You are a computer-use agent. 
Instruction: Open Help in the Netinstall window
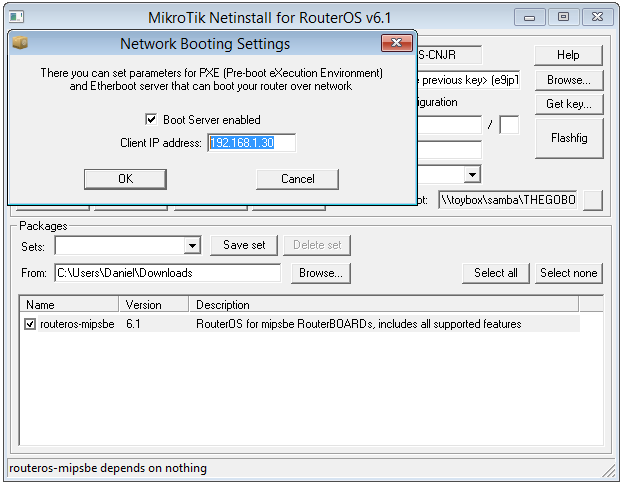point(568,55)
